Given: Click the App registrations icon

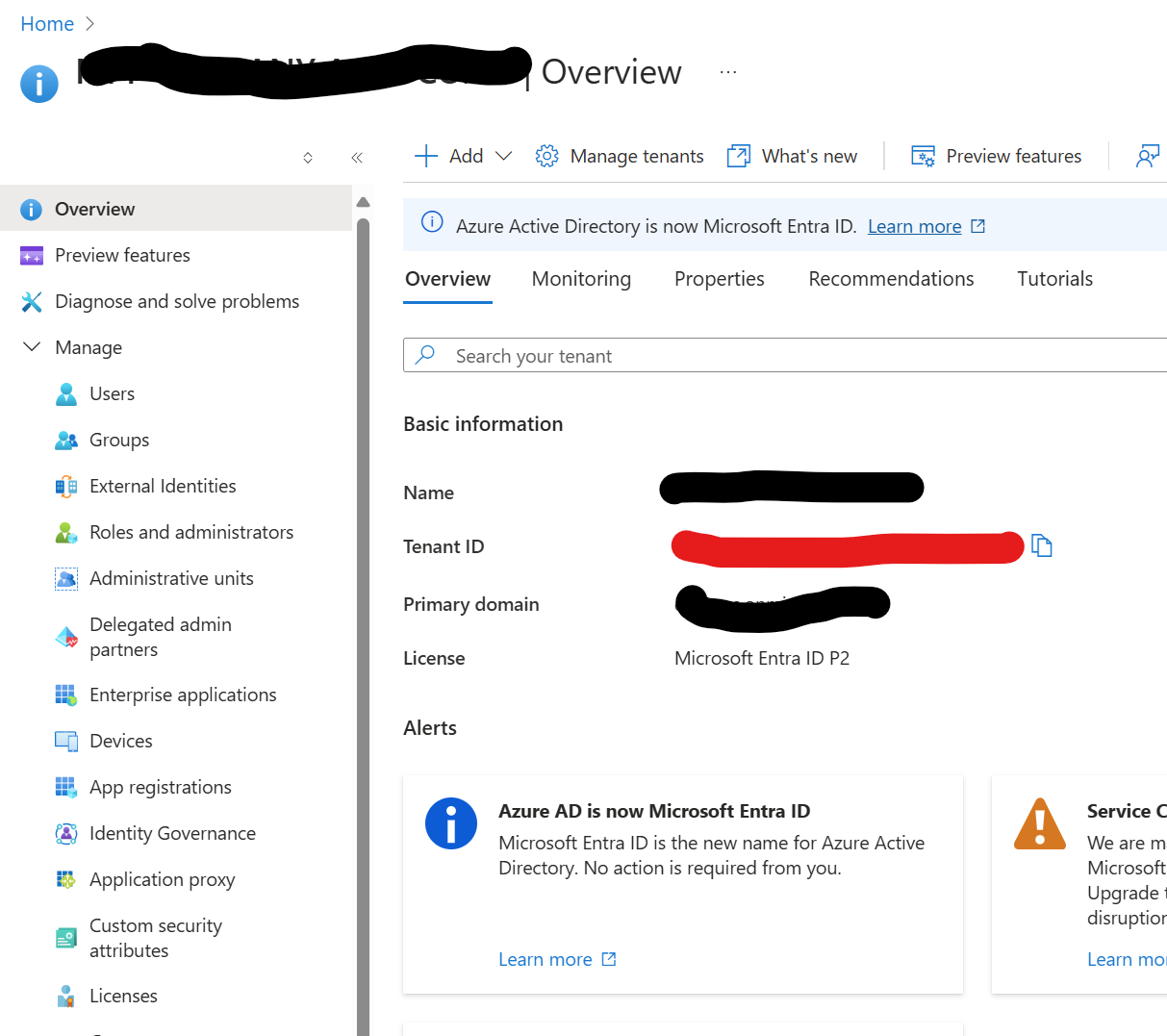Looking at the screenshot, I should point(65,787).
